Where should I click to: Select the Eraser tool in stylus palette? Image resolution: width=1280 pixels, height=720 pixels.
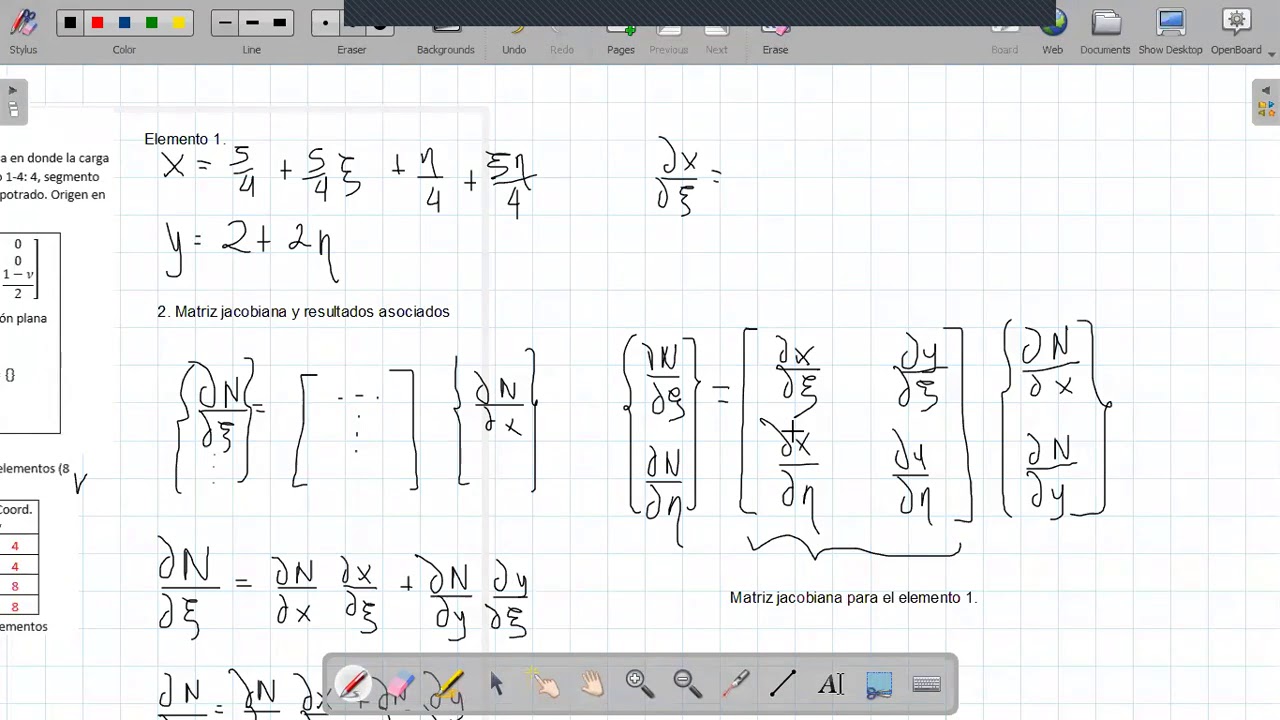[x=400, y=684]
